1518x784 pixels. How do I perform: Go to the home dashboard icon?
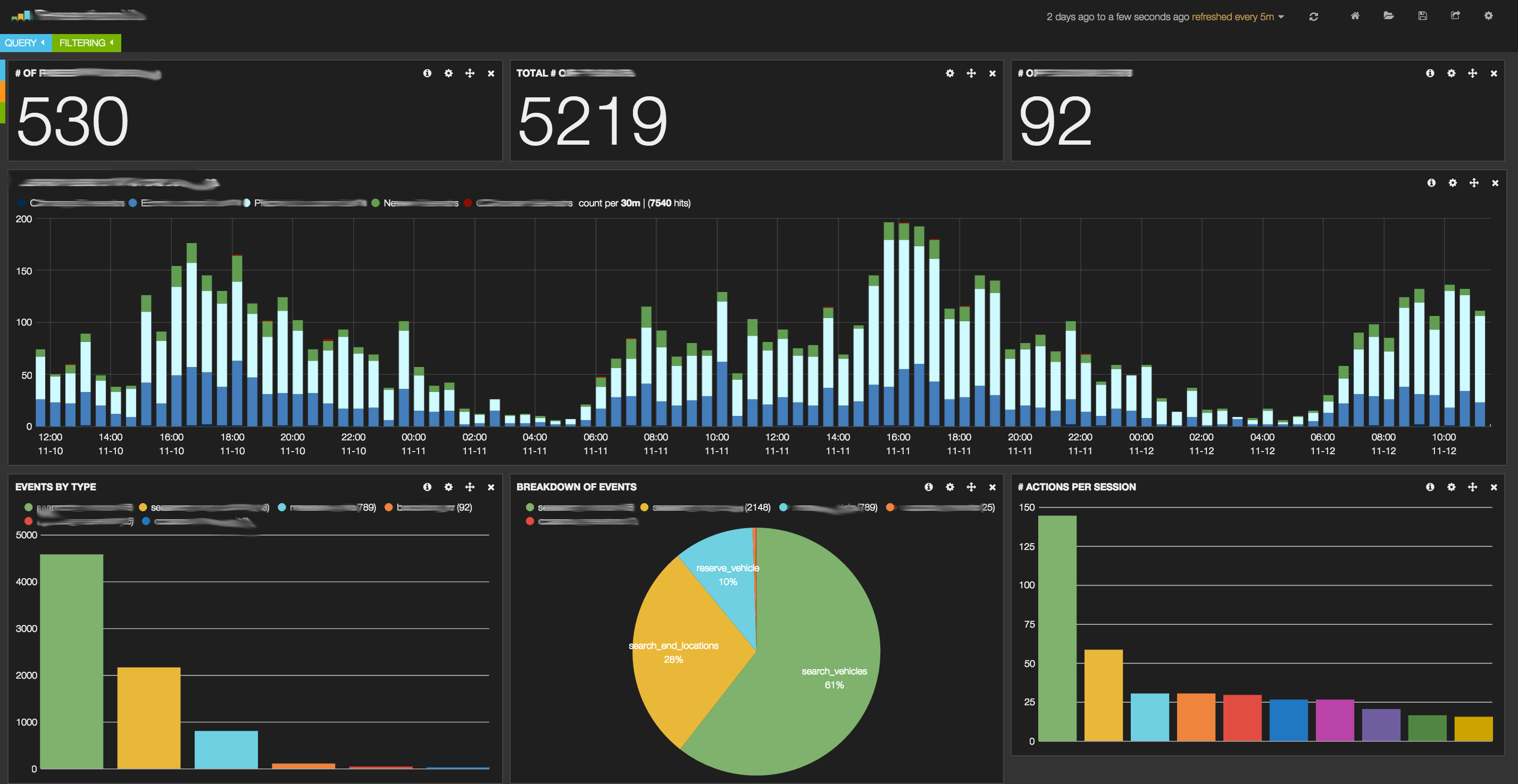click(x=1355, y=16)
